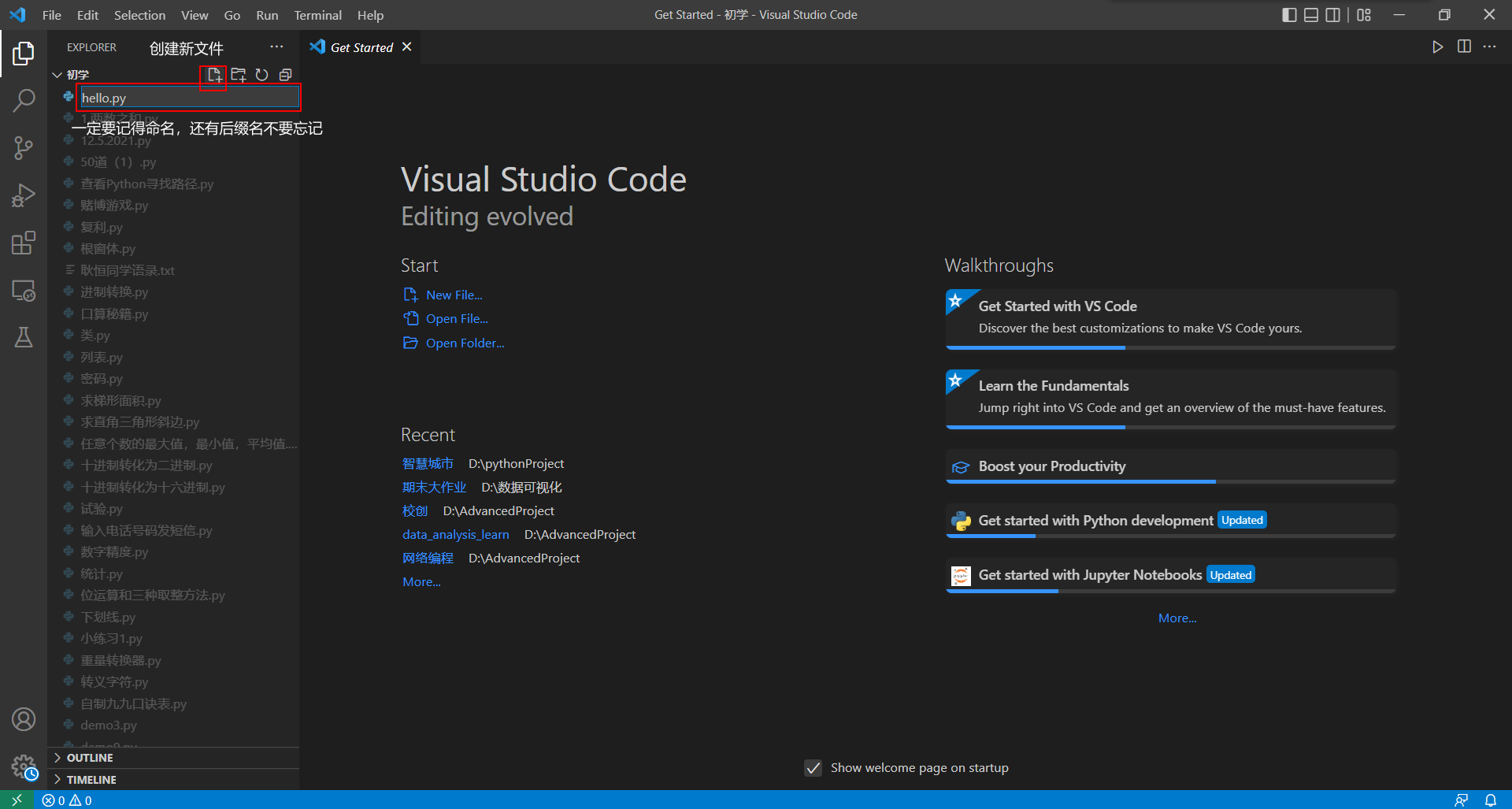Open explorer Views and More Actions ellipsis
The height and width of the screenshot is (809, 1512).
click(276, 47)
